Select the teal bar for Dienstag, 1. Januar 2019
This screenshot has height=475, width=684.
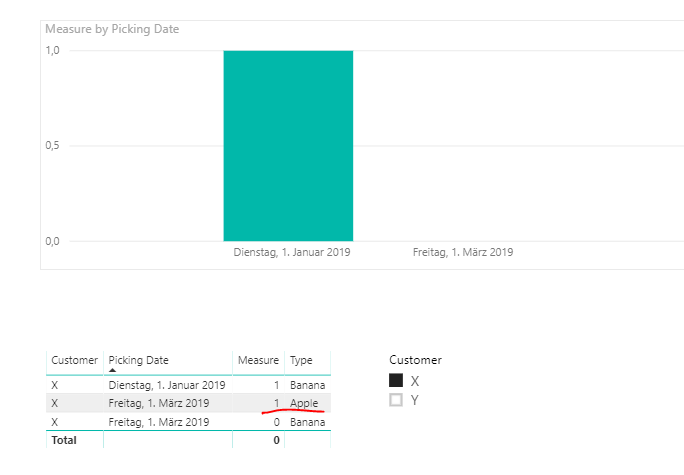(288, 146)
